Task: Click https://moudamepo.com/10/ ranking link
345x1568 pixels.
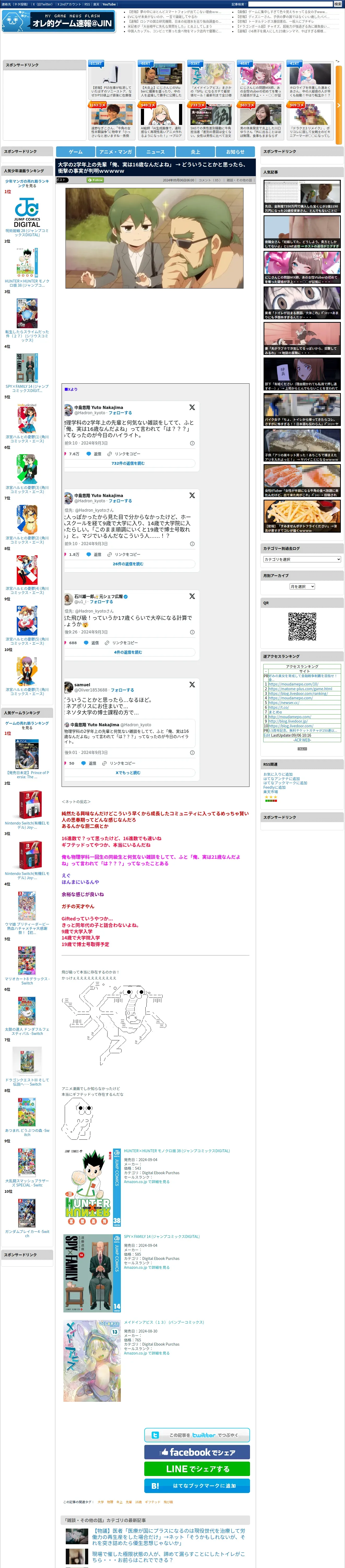Action: pyautogui.click(x=293, y=684)
